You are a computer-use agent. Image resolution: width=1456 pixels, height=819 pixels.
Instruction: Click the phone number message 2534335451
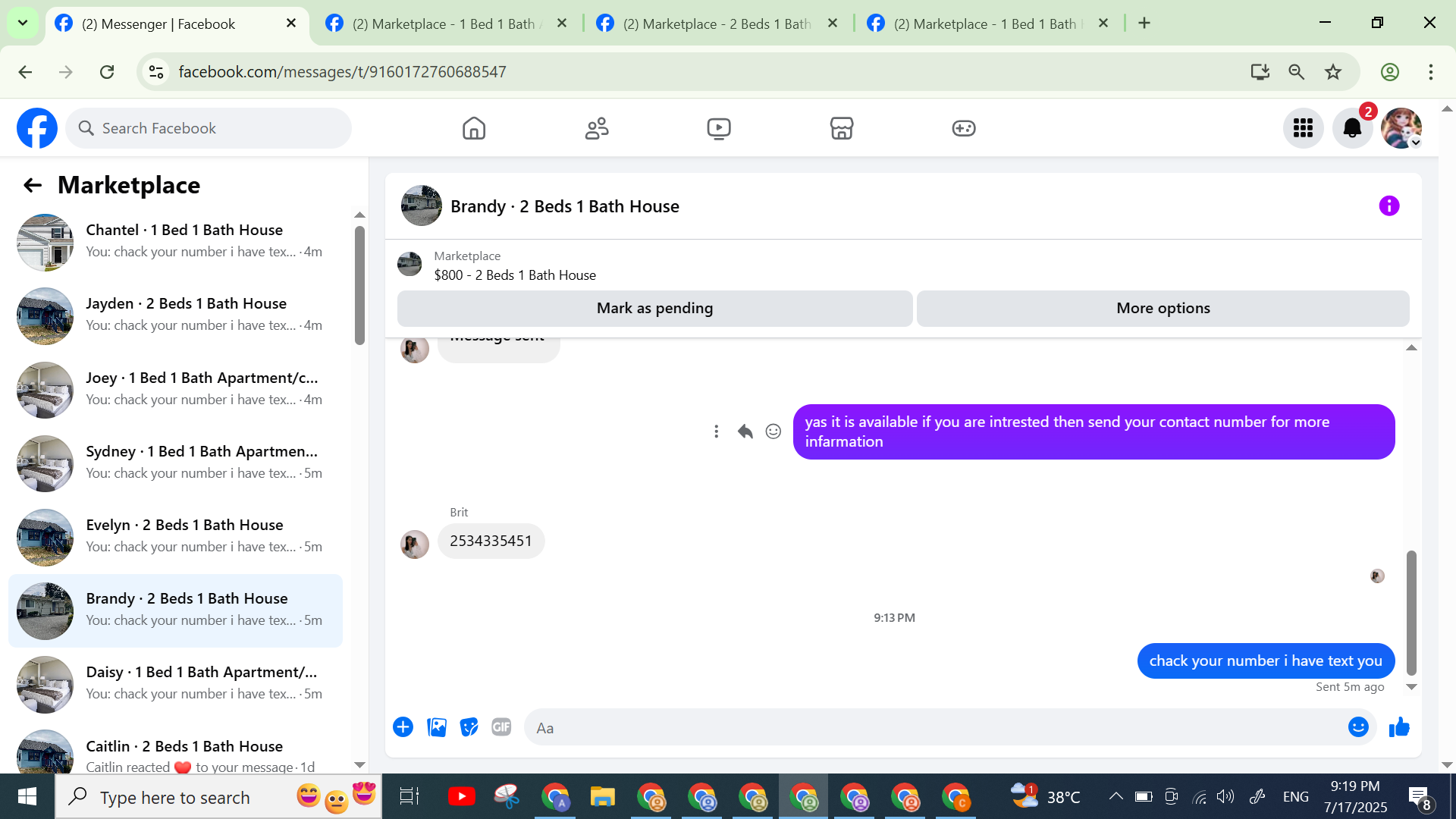click(491, 541)
